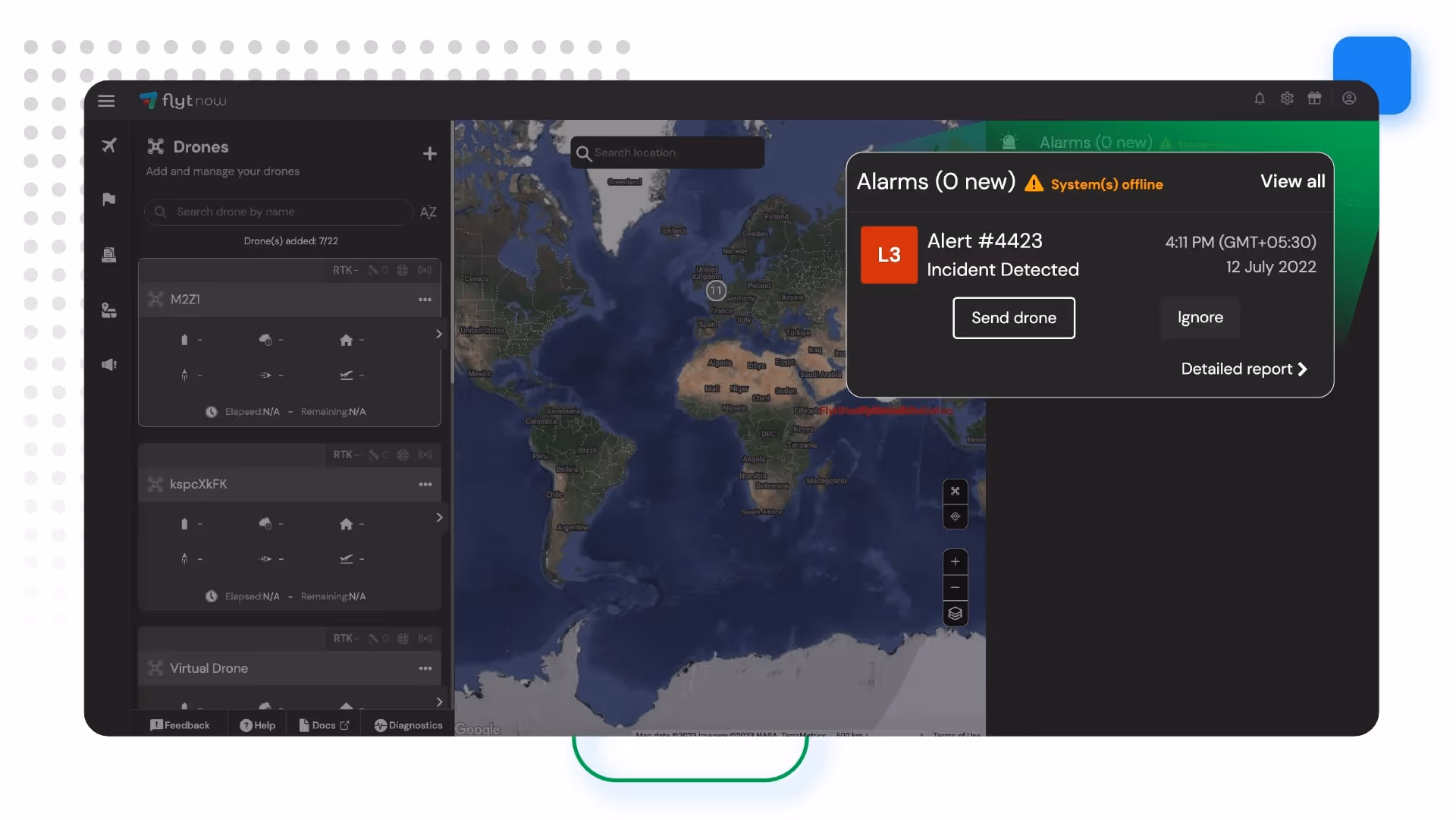Open the hamburger menu
1456x820 pixels.
[106, 101]
